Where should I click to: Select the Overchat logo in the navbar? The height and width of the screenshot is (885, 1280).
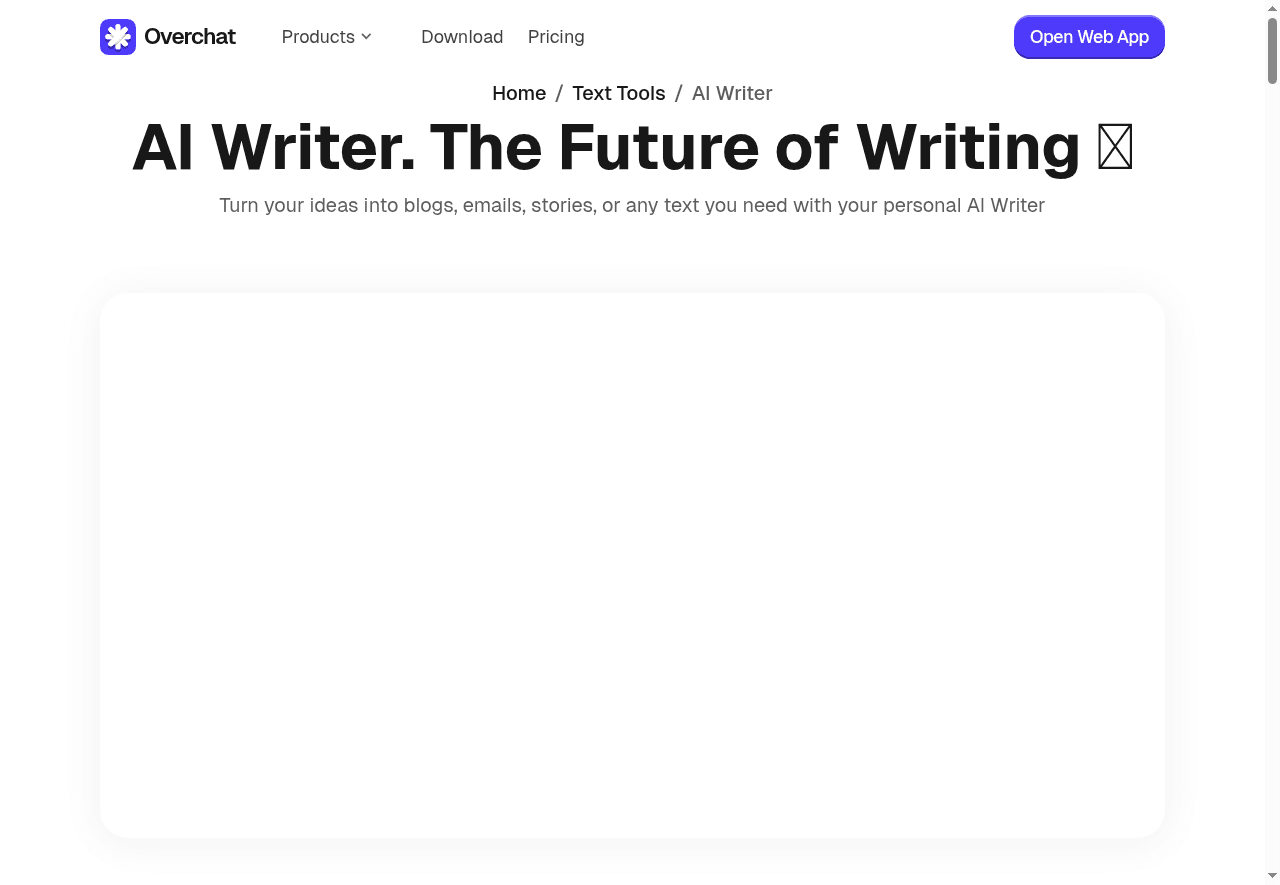[x=167, y=36]
